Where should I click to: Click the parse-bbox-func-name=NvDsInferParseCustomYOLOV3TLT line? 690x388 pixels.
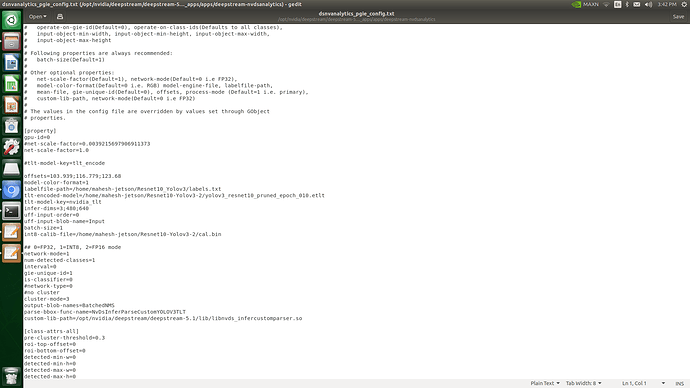[105, 312]
